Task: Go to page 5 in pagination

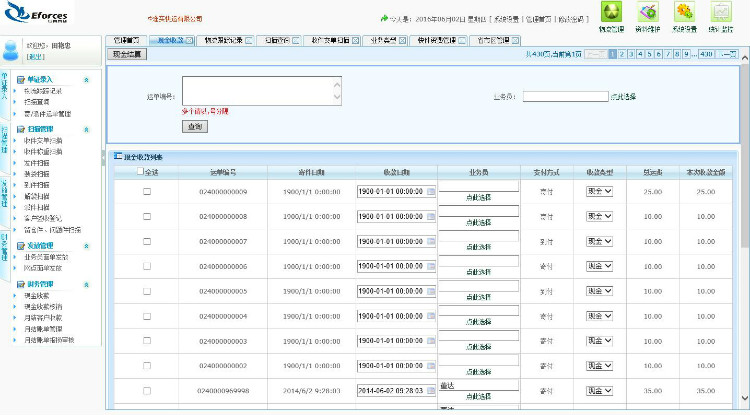Action: tap(647, 54)
